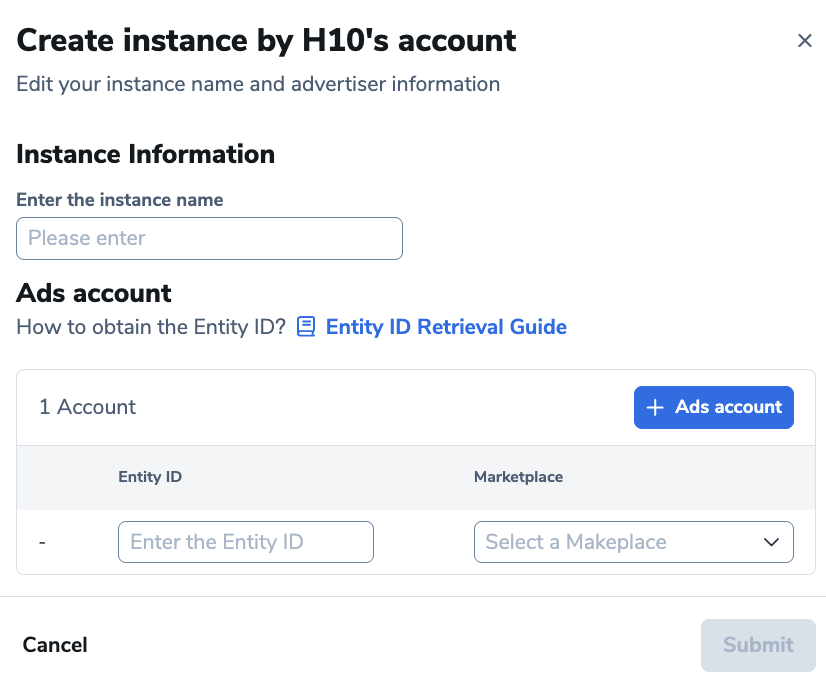Click the Enter the instance name label
Viewport: 826px width, 696px height.
pyautogui.click(x=120, y=200)
